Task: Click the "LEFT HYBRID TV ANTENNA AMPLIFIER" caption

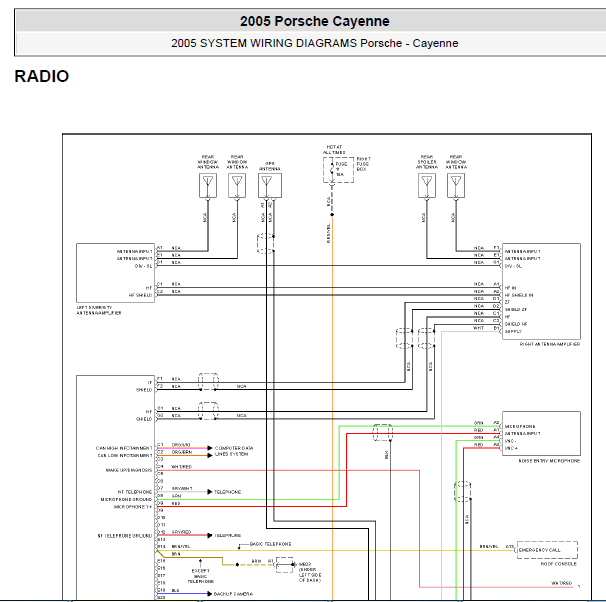Action: (99, 310)
